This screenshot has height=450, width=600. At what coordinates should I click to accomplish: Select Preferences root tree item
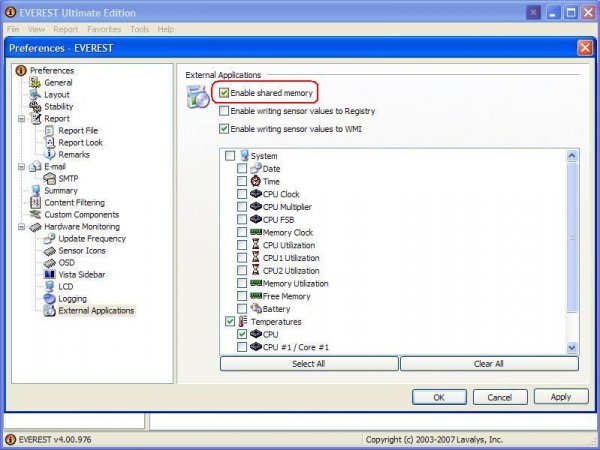pos(52,70)
